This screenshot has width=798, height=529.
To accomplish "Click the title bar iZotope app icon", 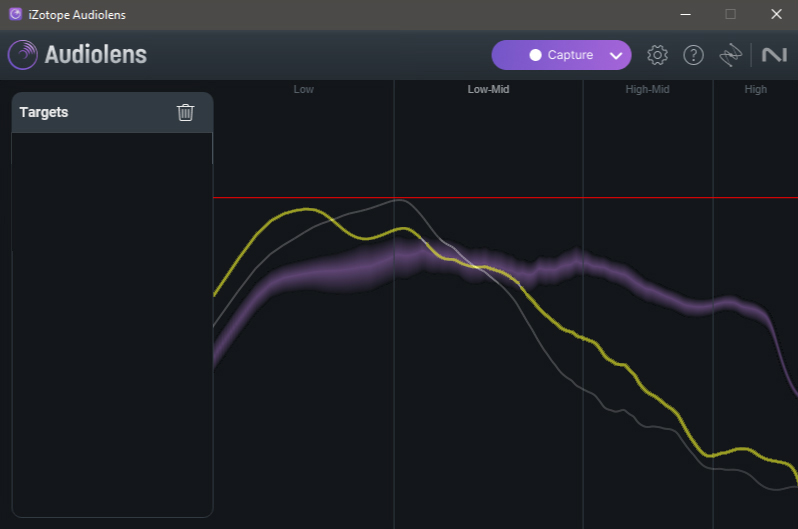I will (14, 14).
